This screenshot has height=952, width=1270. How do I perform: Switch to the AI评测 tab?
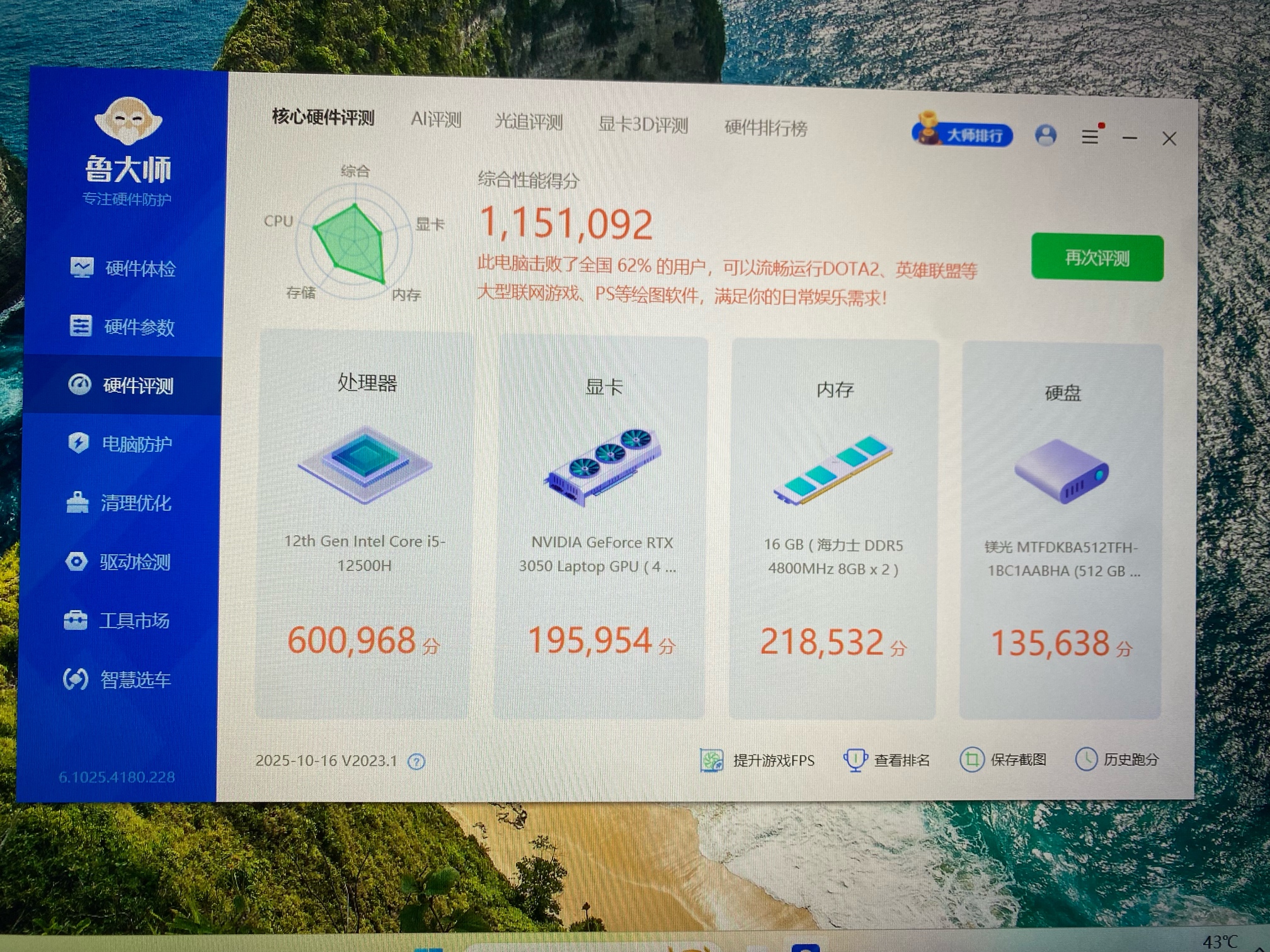click(x=436, y=120)
